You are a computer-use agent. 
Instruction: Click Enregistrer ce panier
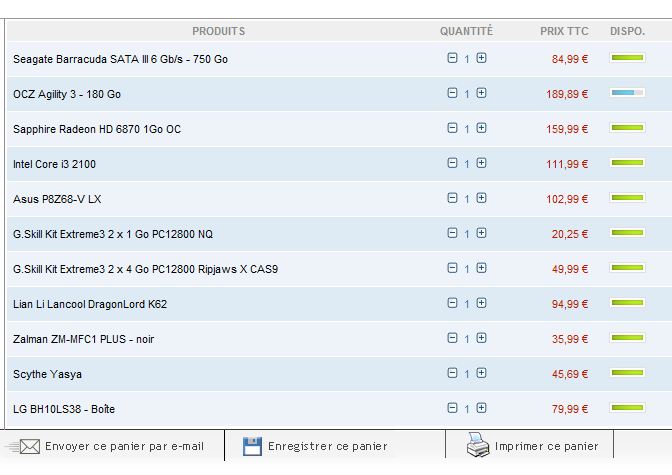(327, 446)
